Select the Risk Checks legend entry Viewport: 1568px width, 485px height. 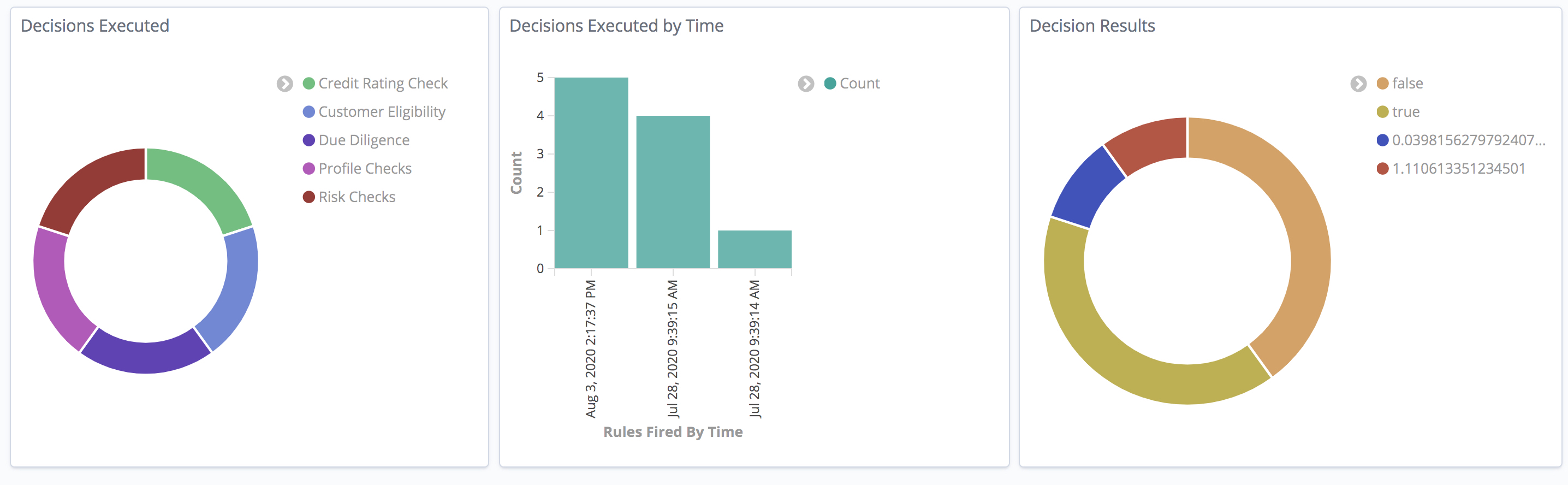coord(357,197)
